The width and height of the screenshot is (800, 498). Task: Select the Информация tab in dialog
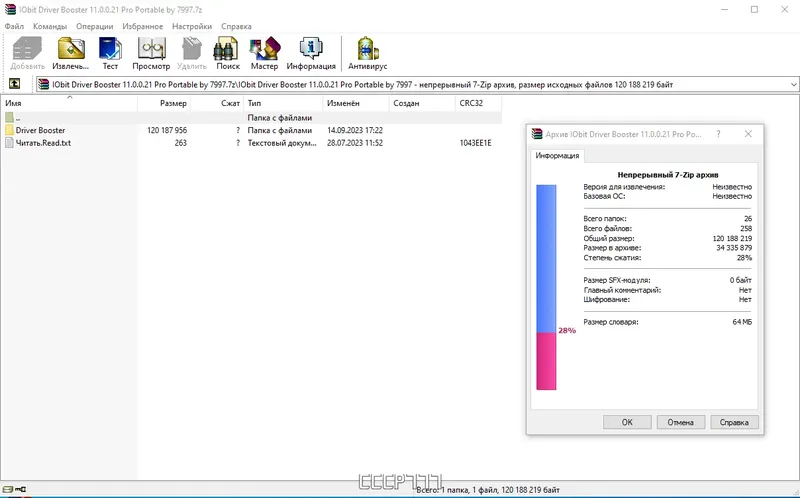tap(557, 156)
